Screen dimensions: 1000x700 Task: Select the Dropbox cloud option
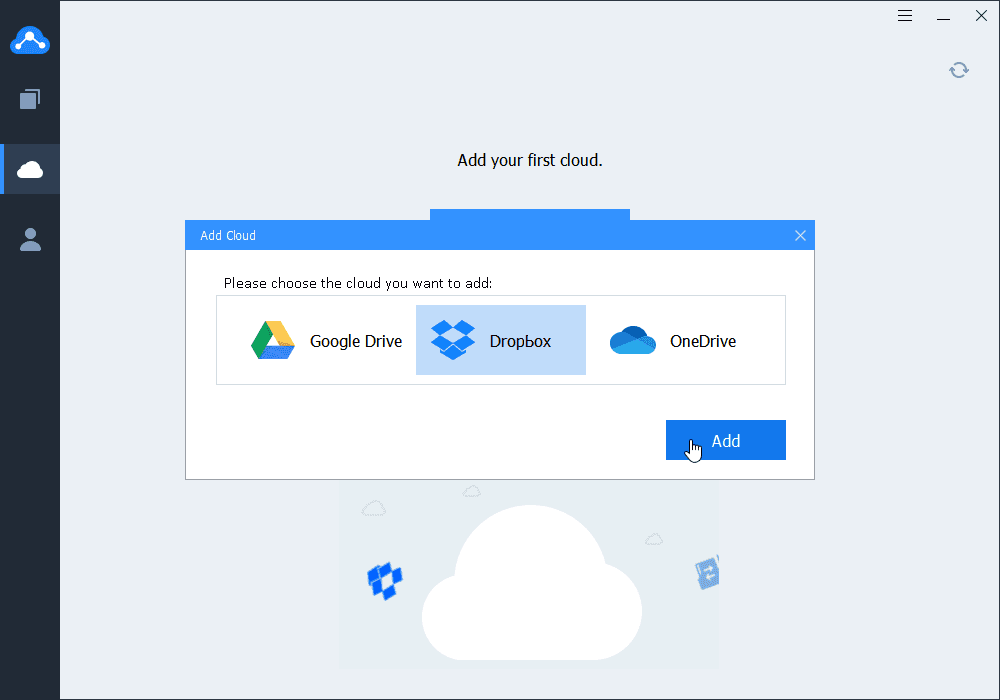point(501,340)
